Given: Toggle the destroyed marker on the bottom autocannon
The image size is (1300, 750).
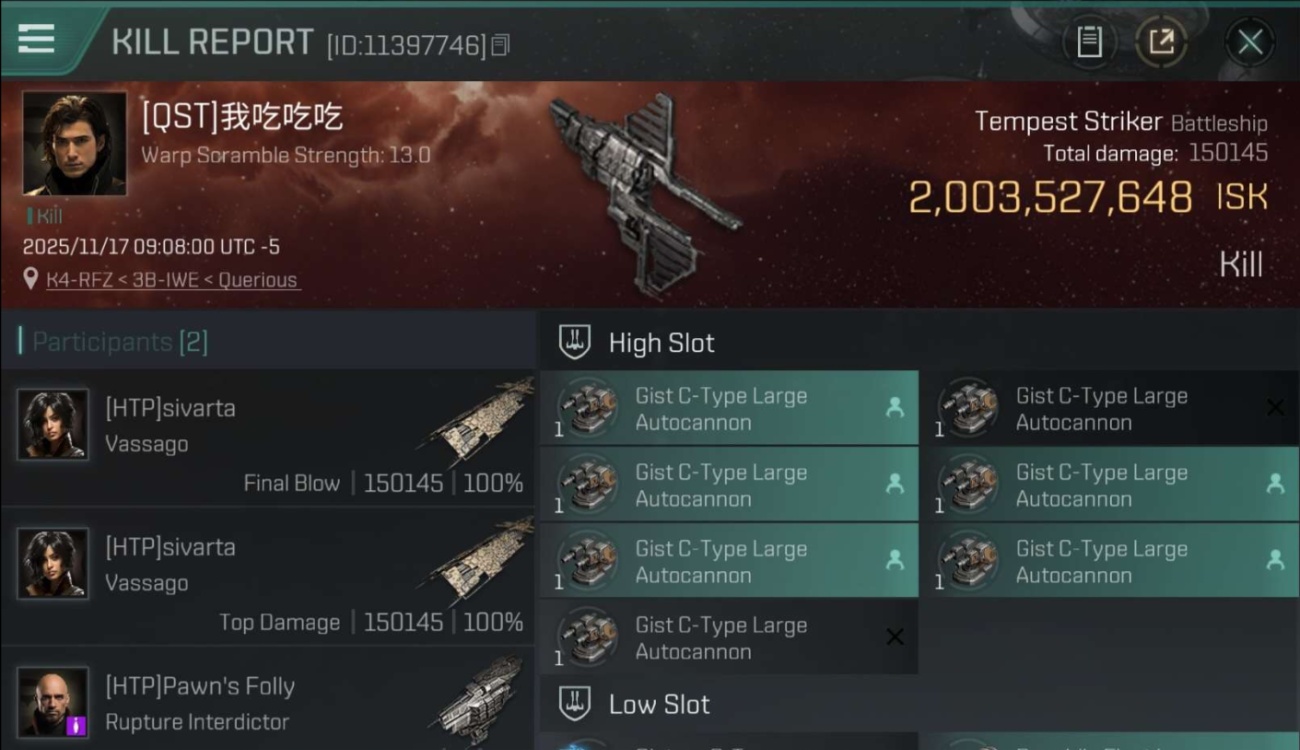Looking at the screenshot, I should [895, 637].
